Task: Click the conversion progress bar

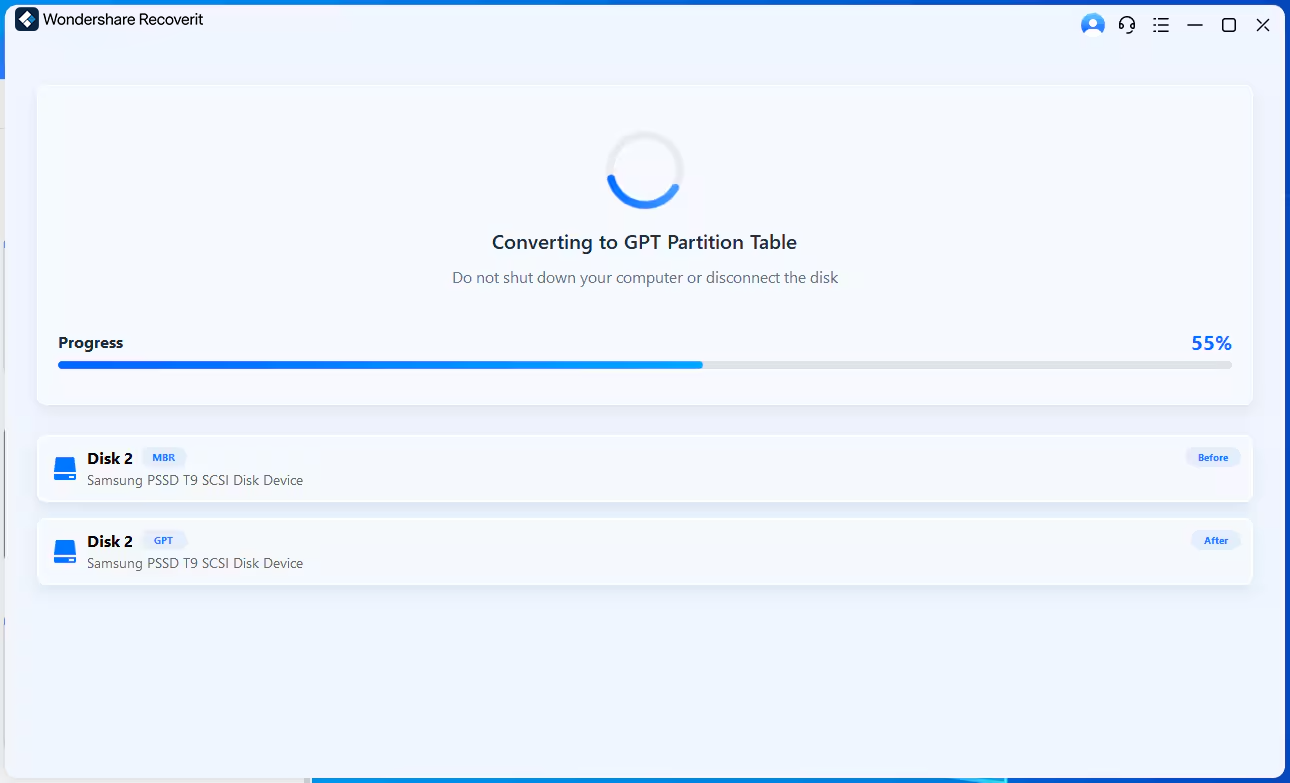Action: pyautogui.click(x=645, y=365)
